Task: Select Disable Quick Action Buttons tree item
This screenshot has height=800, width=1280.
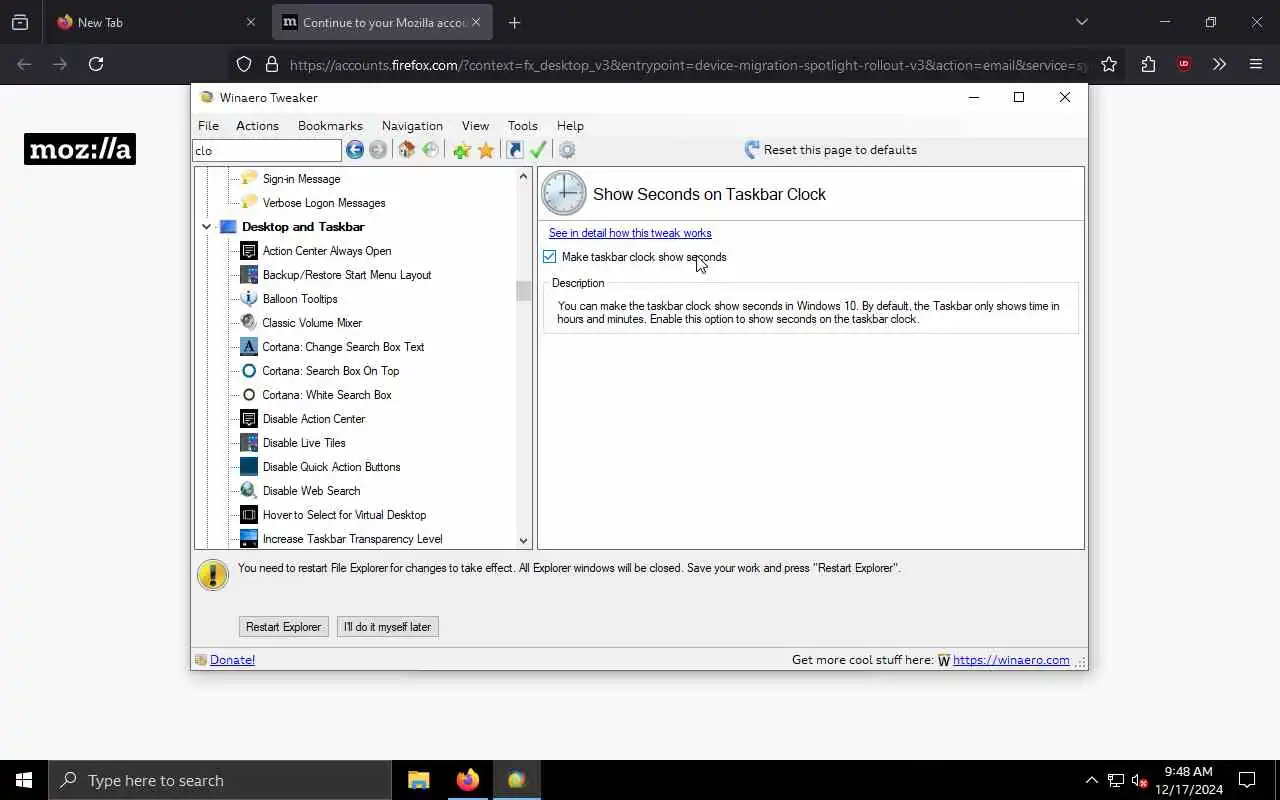Action: [331, 467]
